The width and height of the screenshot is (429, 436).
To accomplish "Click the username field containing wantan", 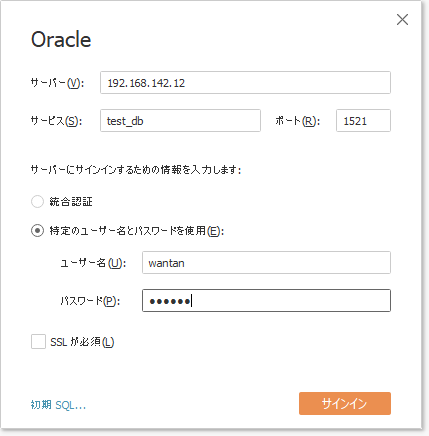I will pos(266,263).
